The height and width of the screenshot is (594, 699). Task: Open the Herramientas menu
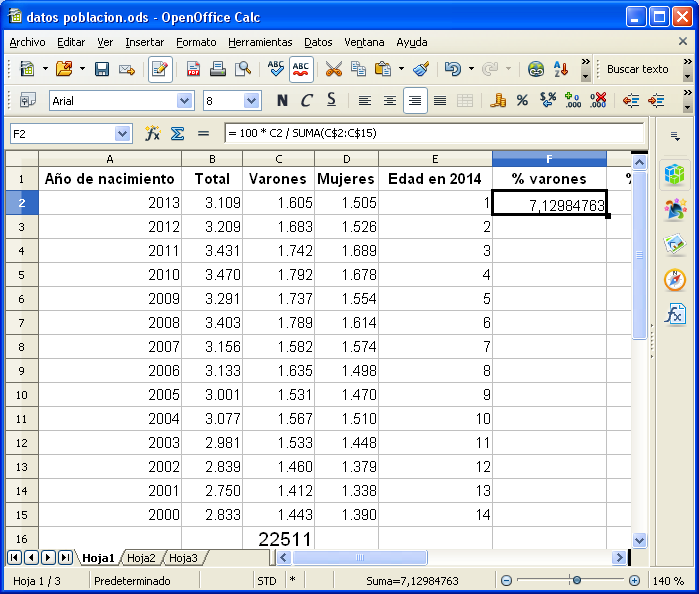pos(260,42)
